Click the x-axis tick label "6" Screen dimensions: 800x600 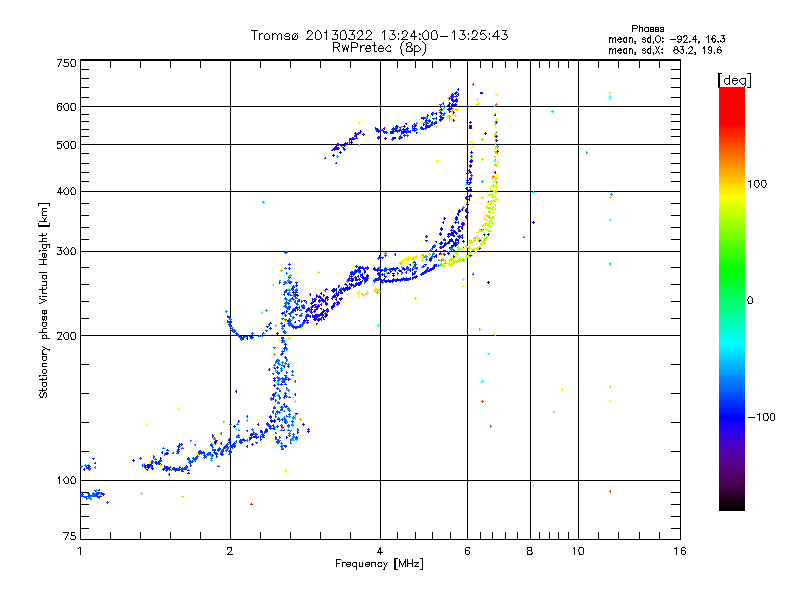[467, 551]
